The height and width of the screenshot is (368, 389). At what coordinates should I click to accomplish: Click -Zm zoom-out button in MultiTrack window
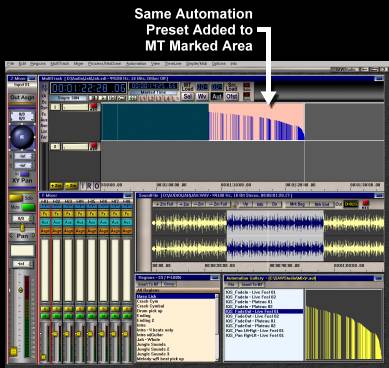[71, 186]
